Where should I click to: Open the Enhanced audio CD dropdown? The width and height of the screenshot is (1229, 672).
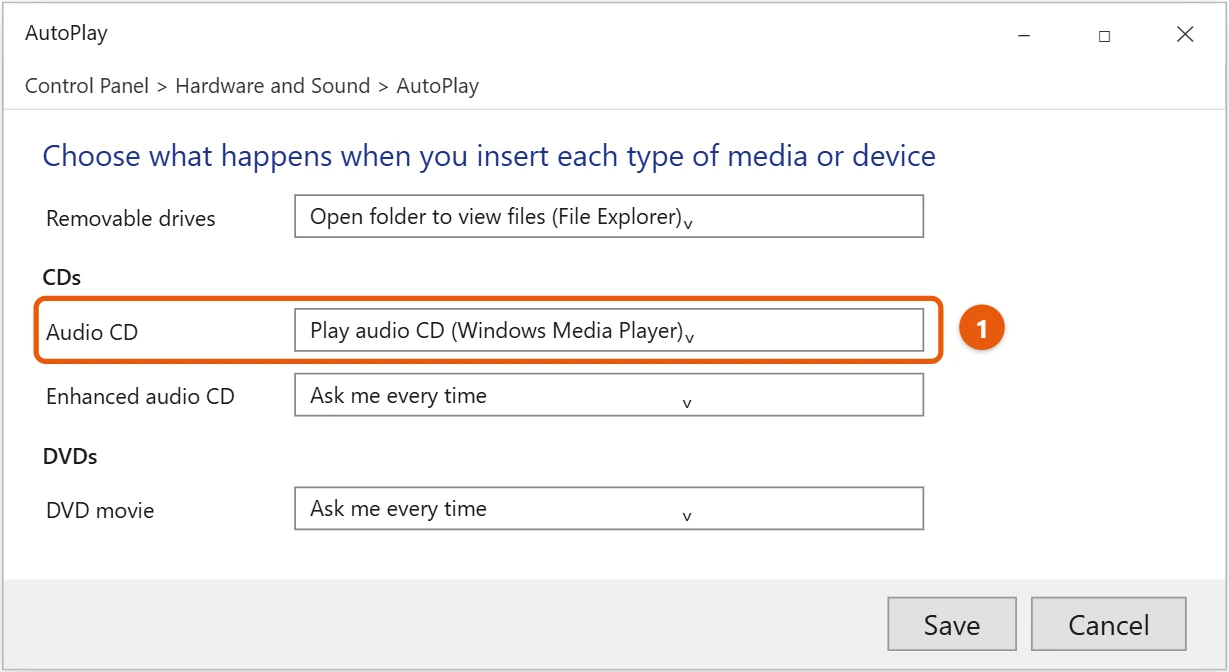pos(608,395)
